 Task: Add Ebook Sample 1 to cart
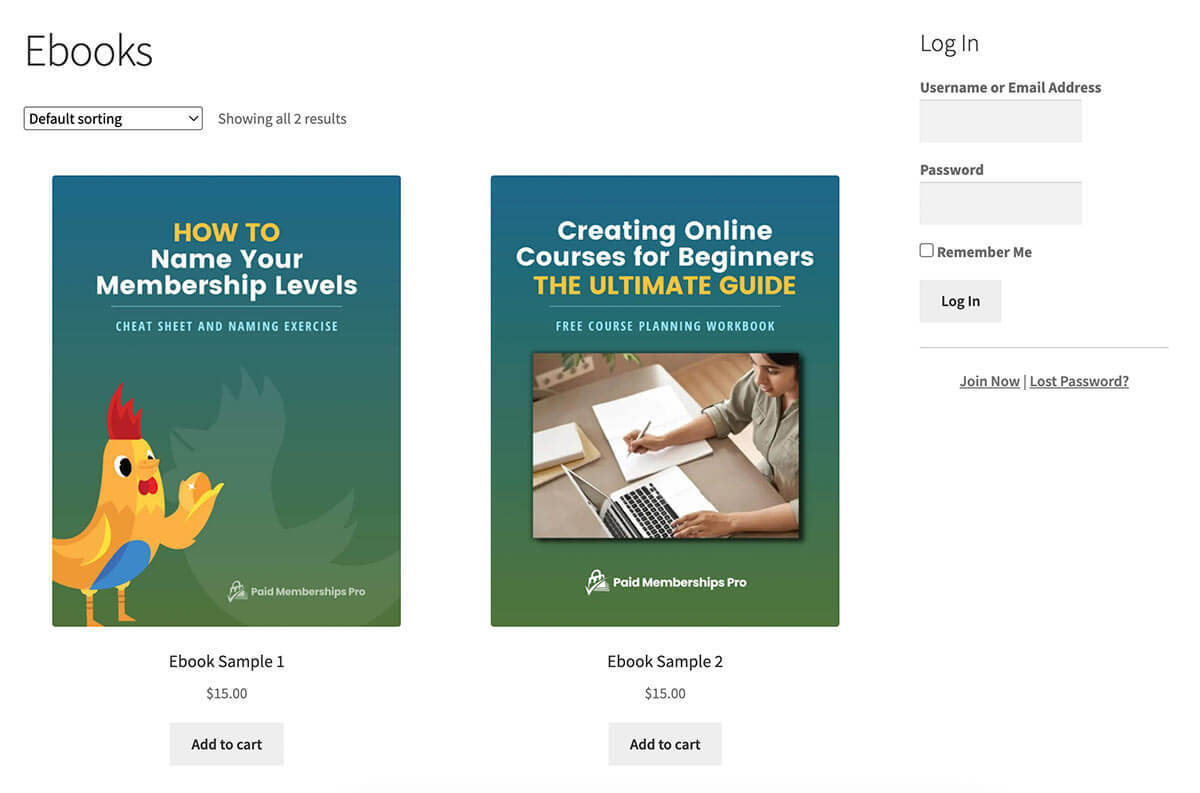tap(227, 744)
